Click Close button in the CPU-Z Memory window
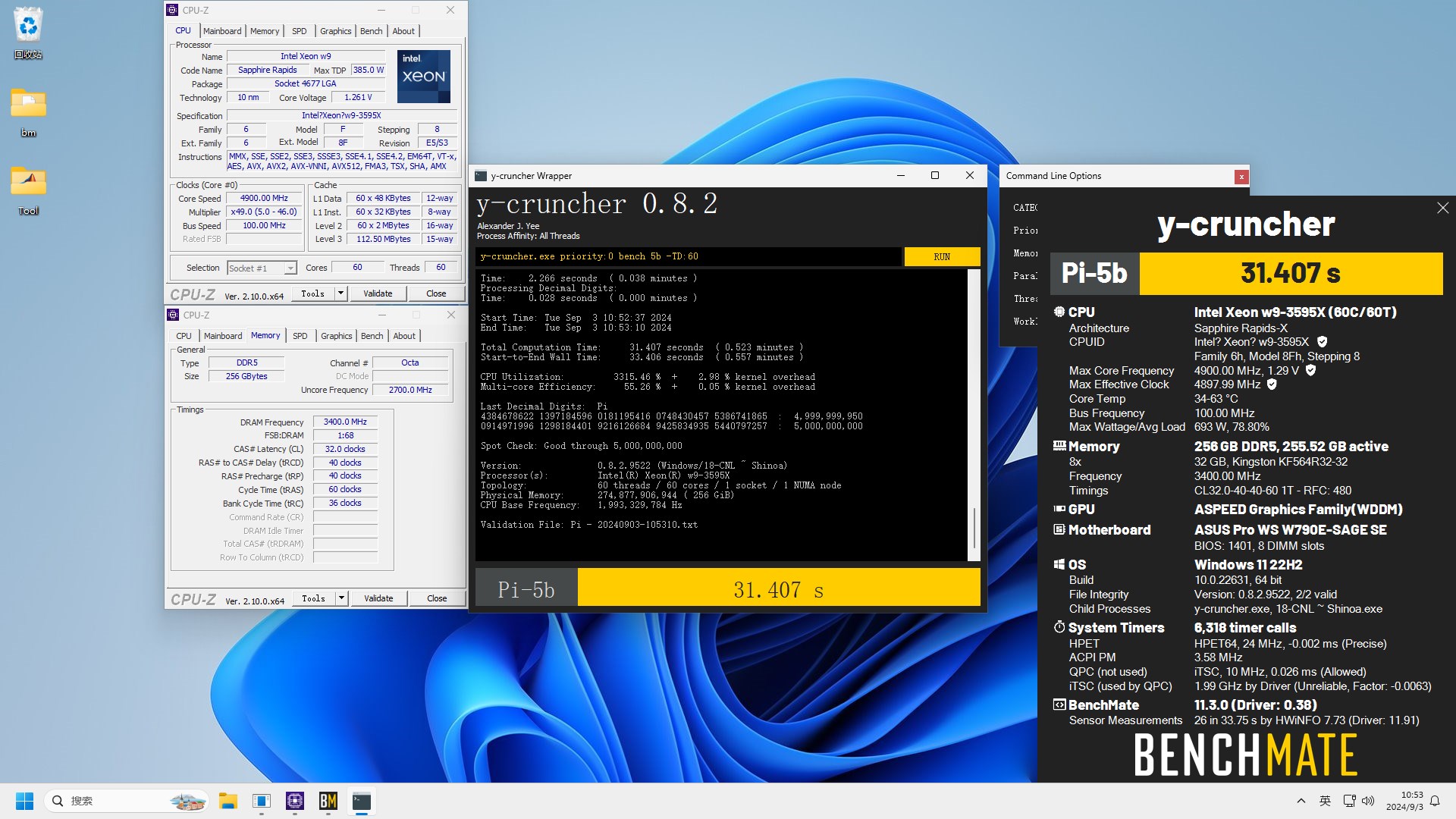The image size is (1456, 819). tap(437, 598)
